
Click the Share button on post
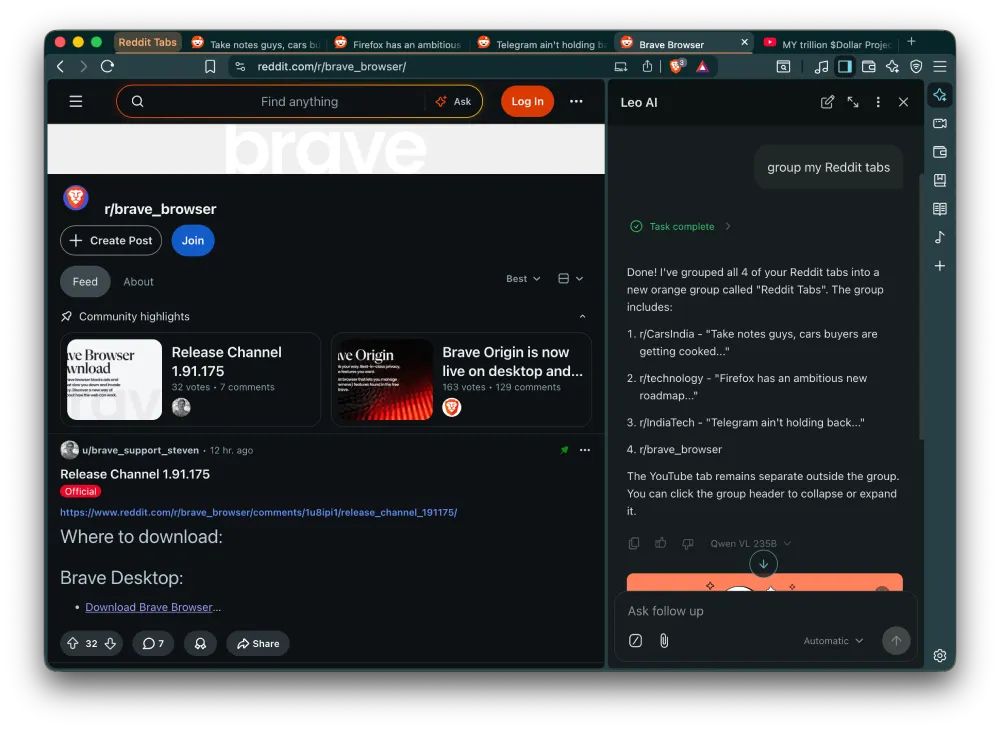[258, 643]
